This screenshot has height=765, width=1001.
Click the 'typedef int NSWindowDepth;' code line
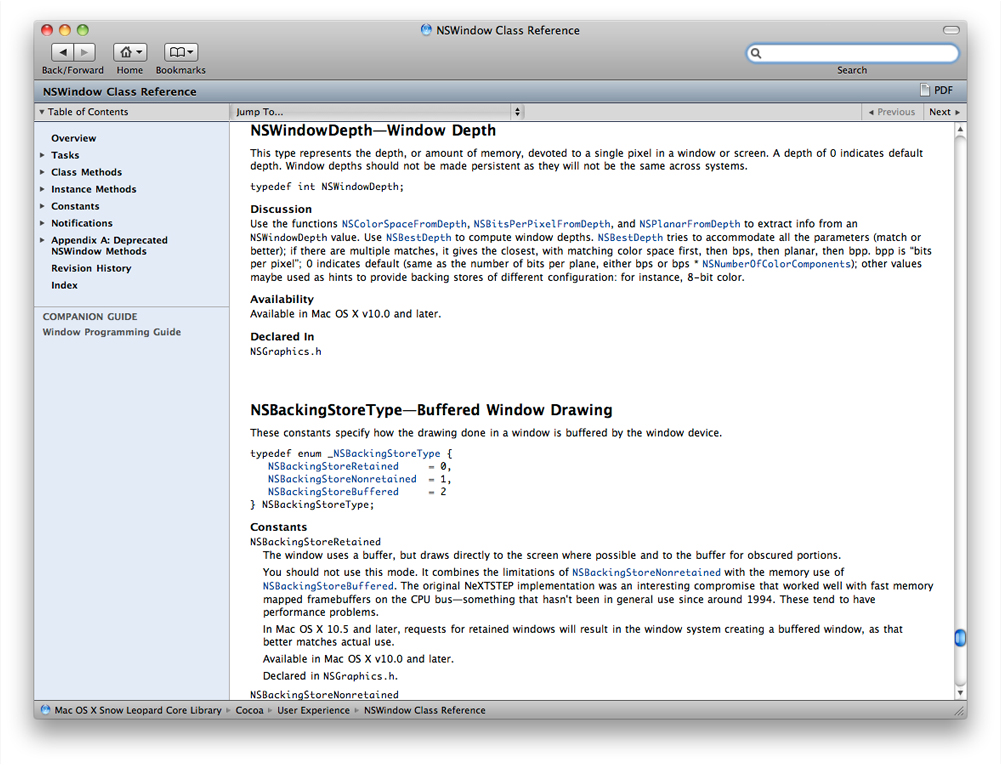(x=327, y=186)
